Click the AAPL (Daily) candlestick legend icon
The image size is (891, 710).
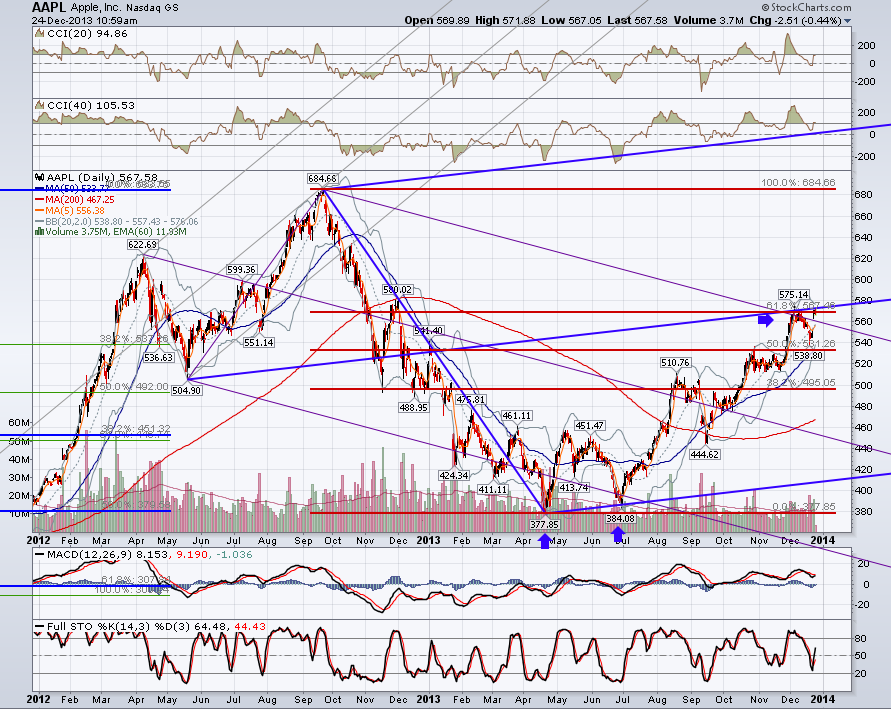pos(40,177)
